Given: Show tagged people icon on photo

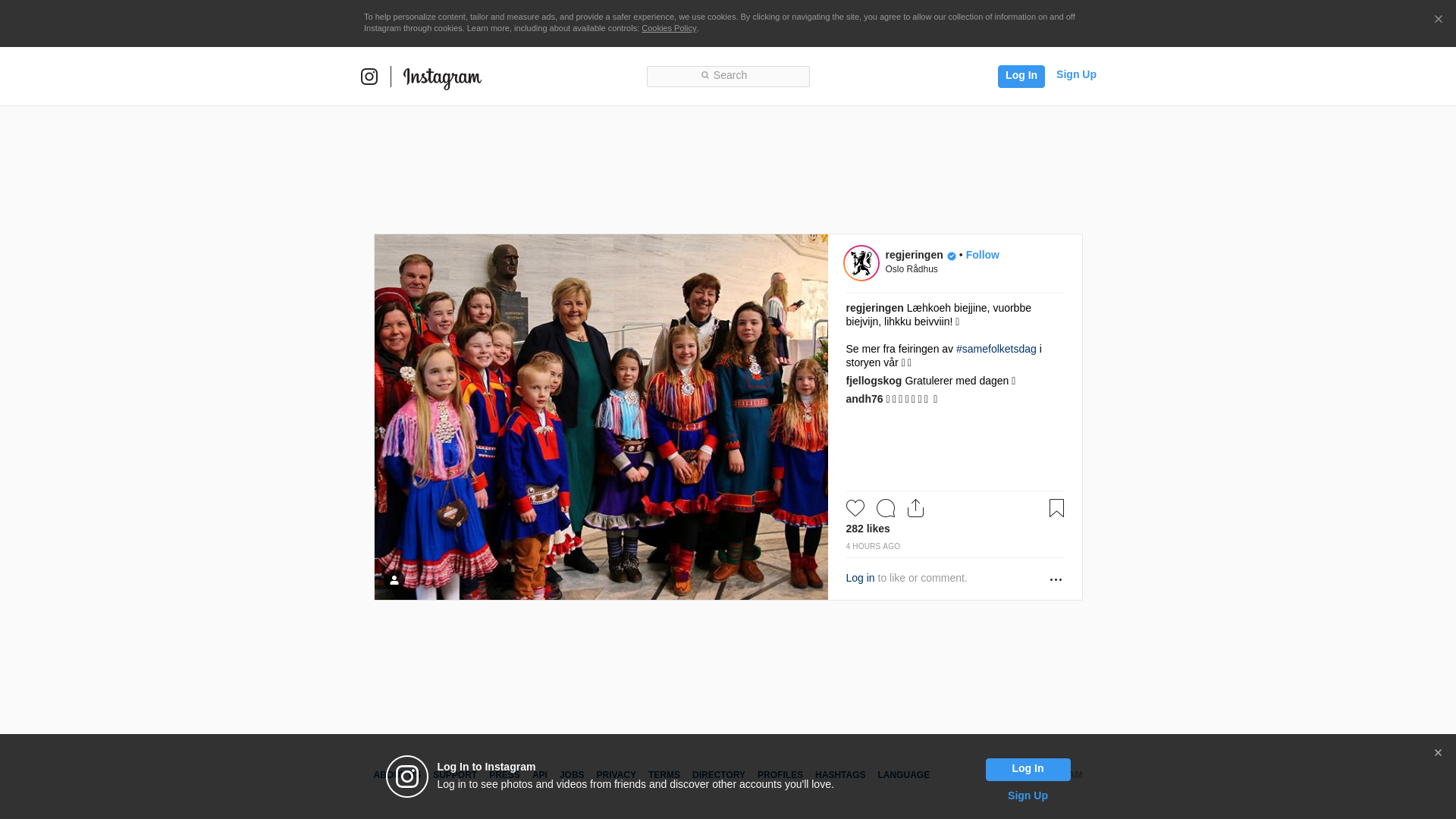Looking at the screenshot, I should tap(394, 580).
